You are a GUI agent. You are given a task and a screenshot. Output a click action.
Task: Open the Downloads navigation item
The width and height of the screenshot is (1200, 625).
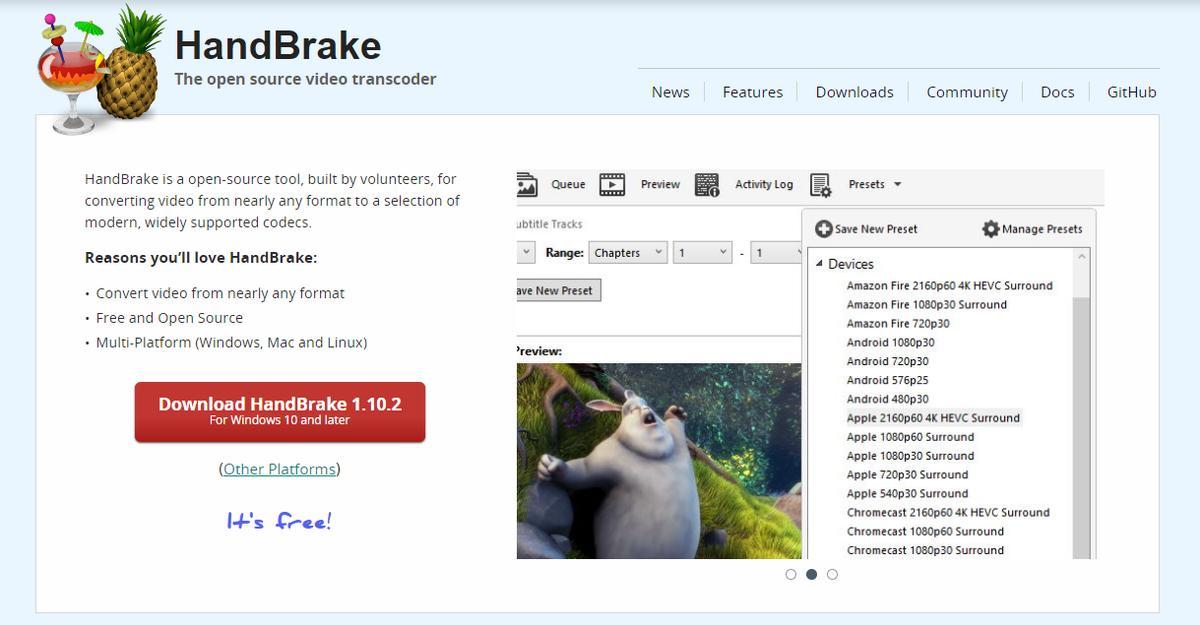tap(854, 92)
